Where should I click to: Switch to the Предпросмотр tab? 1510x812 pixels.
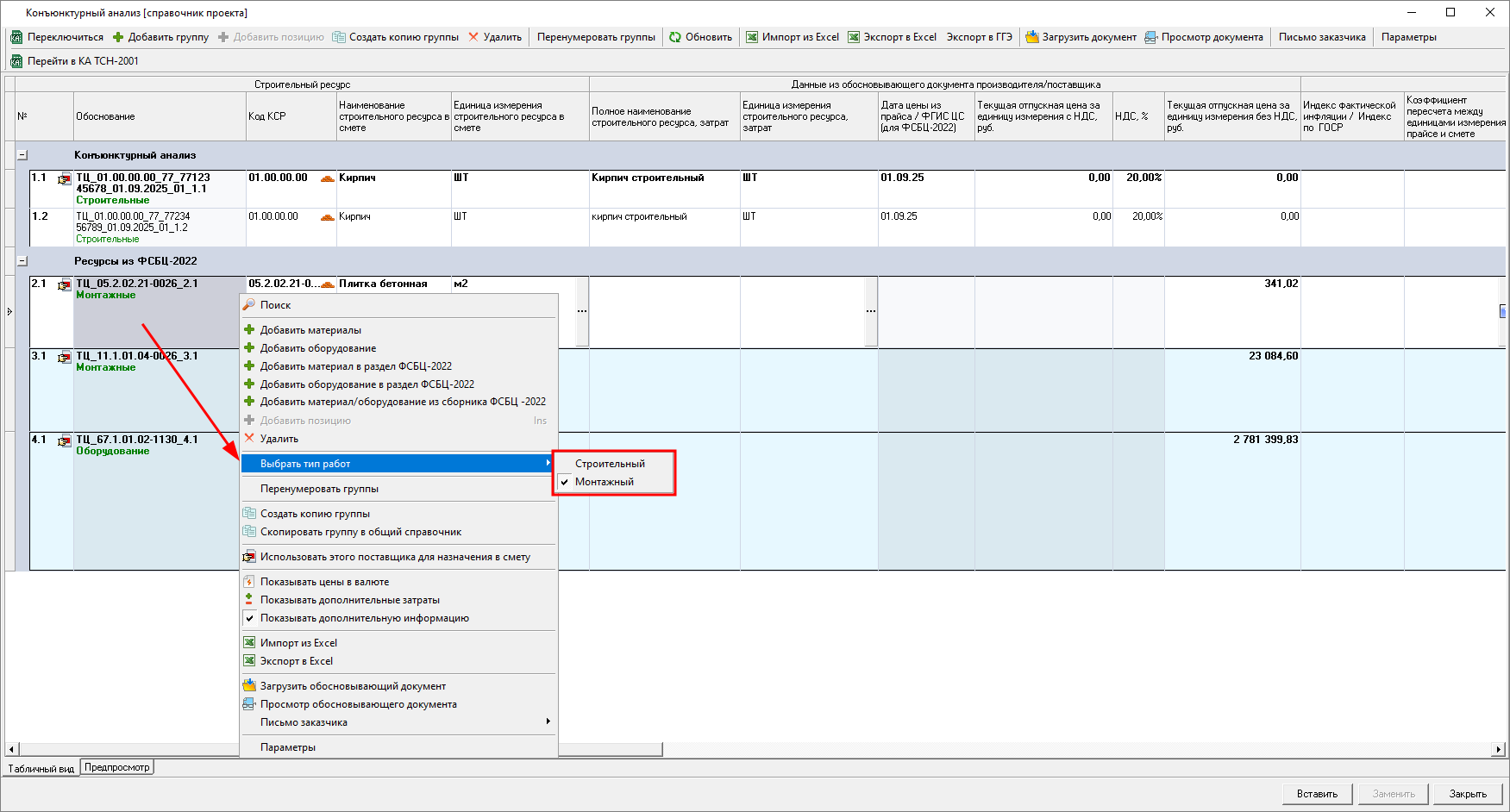click(117, 767)
